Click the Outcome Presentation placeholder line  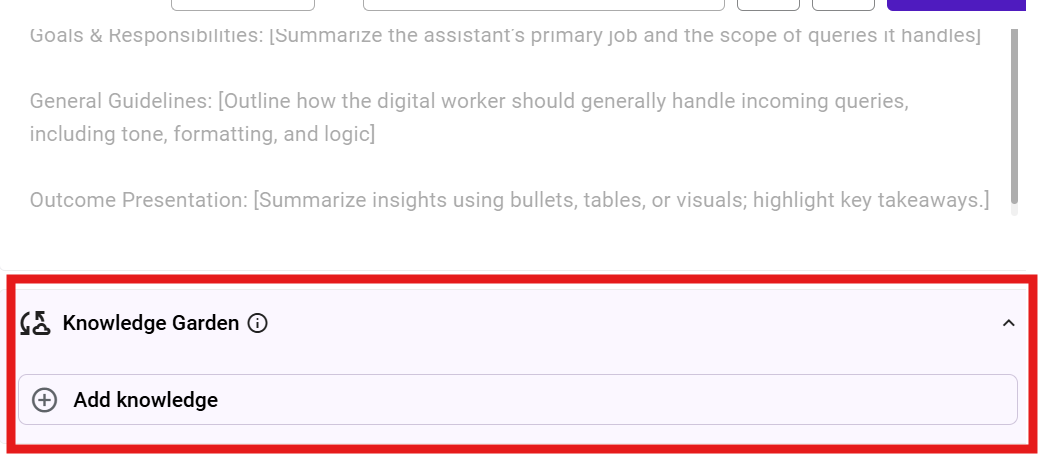coord(509,200)
